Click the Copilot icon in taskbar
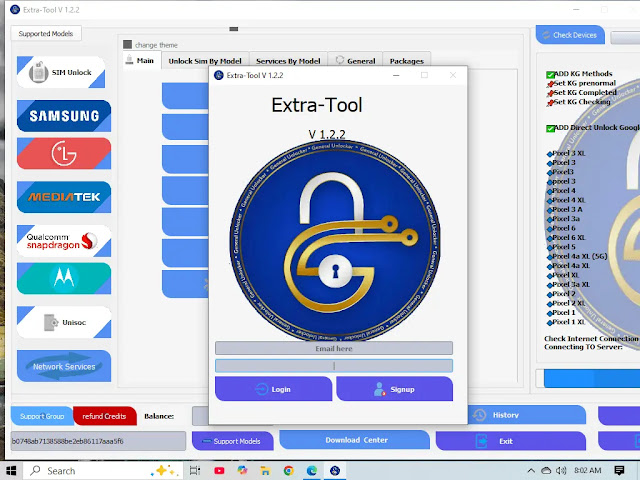Viewport: 640px width, 480px height. (x=242, y=471)
